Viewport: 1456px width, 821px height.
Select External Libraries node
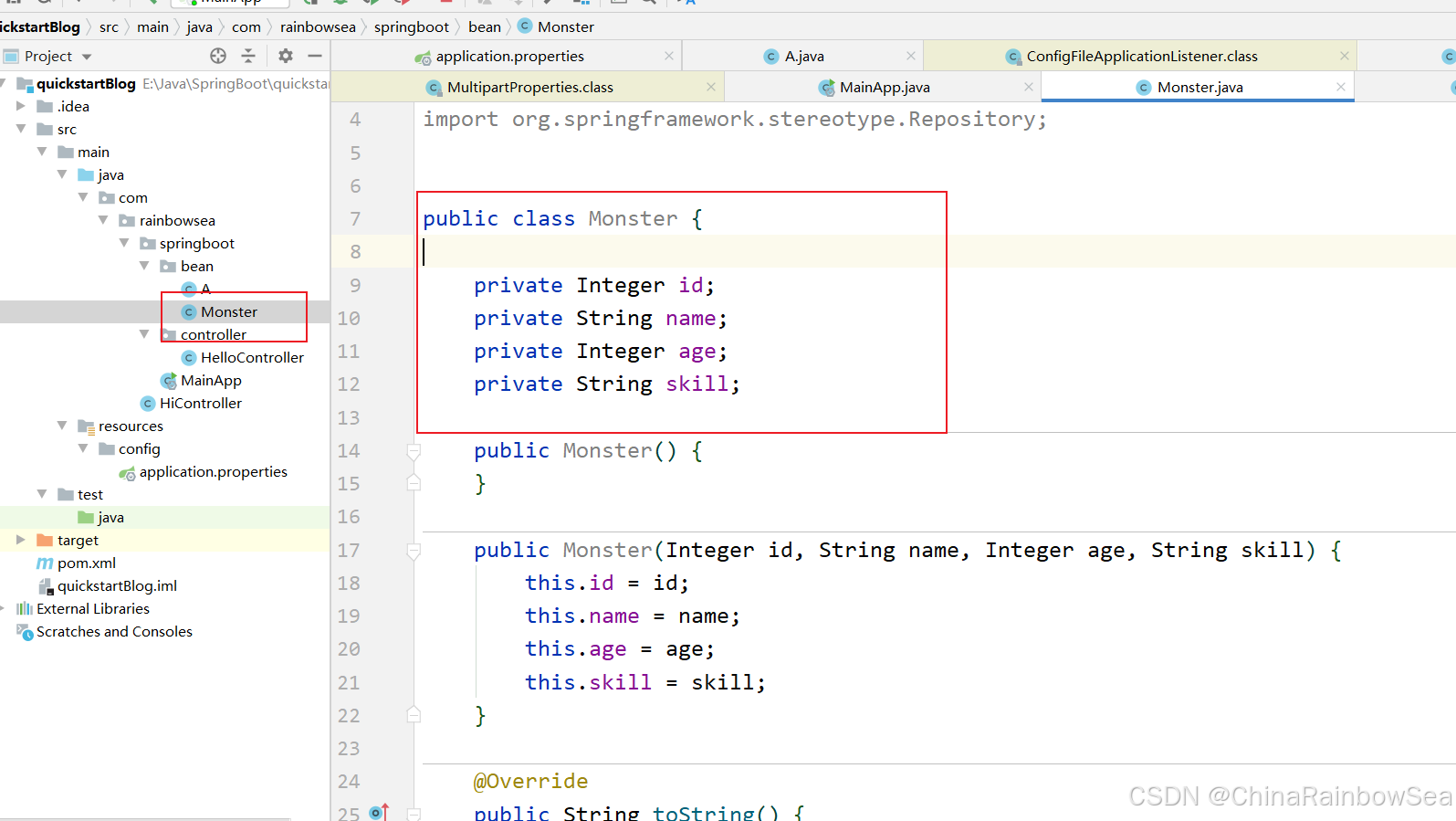(x=83, y=608)
